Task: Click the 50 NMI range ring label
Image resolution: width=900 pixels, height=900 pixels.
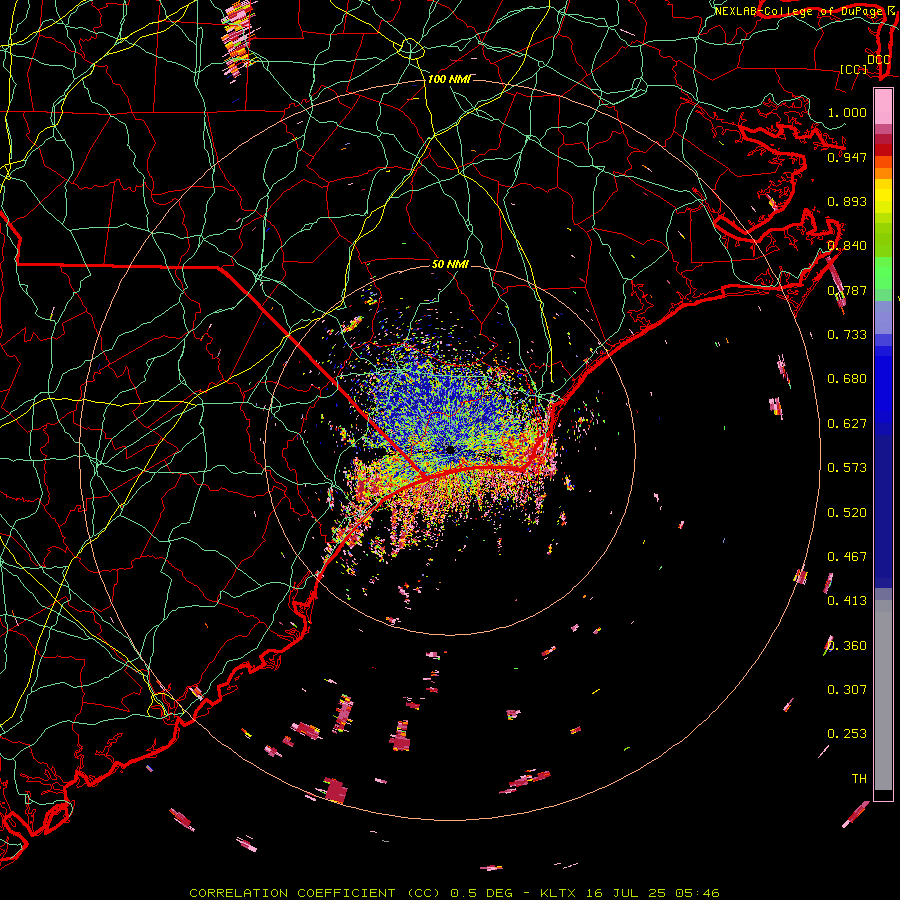Action: pyautogui.click(x=450, y=264)
